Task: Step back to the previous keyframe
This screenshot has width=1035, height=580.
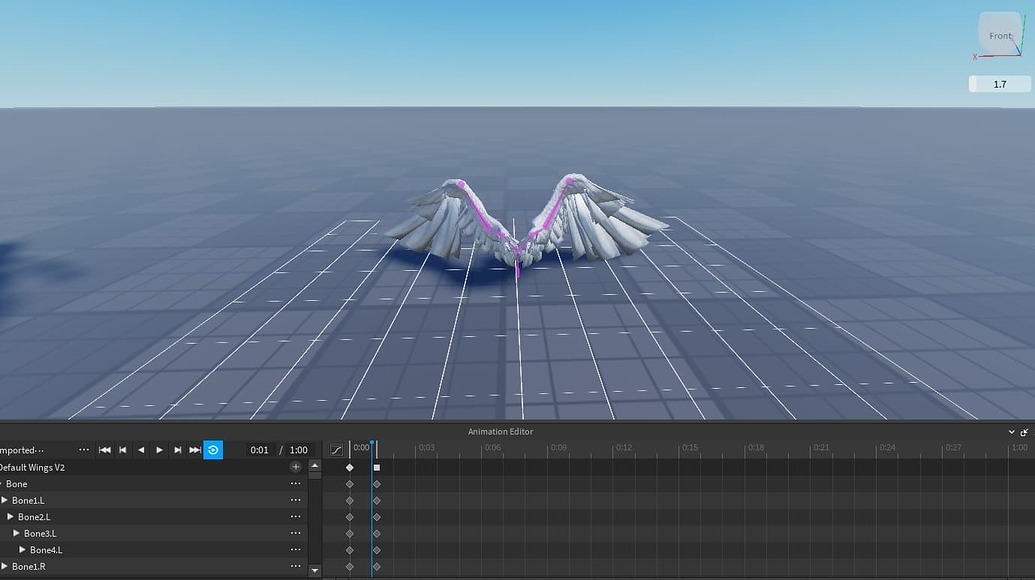Action: click(x=123, y=450)
